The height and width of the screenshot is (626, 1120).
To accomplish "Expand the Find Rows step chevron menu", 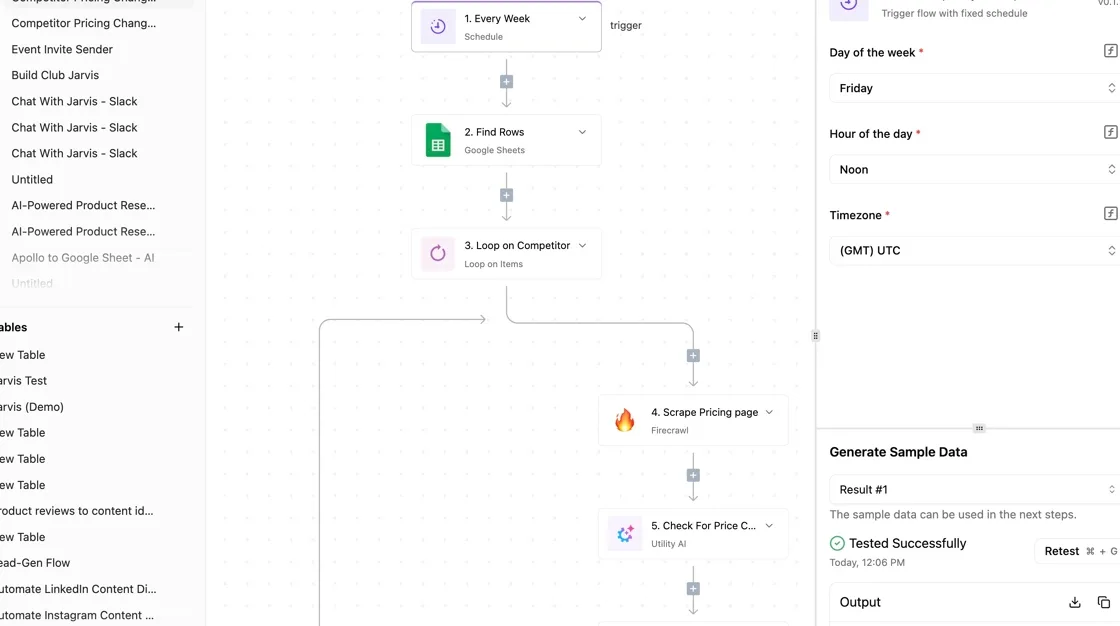I will pyautogui.click(x=582, y=132).
